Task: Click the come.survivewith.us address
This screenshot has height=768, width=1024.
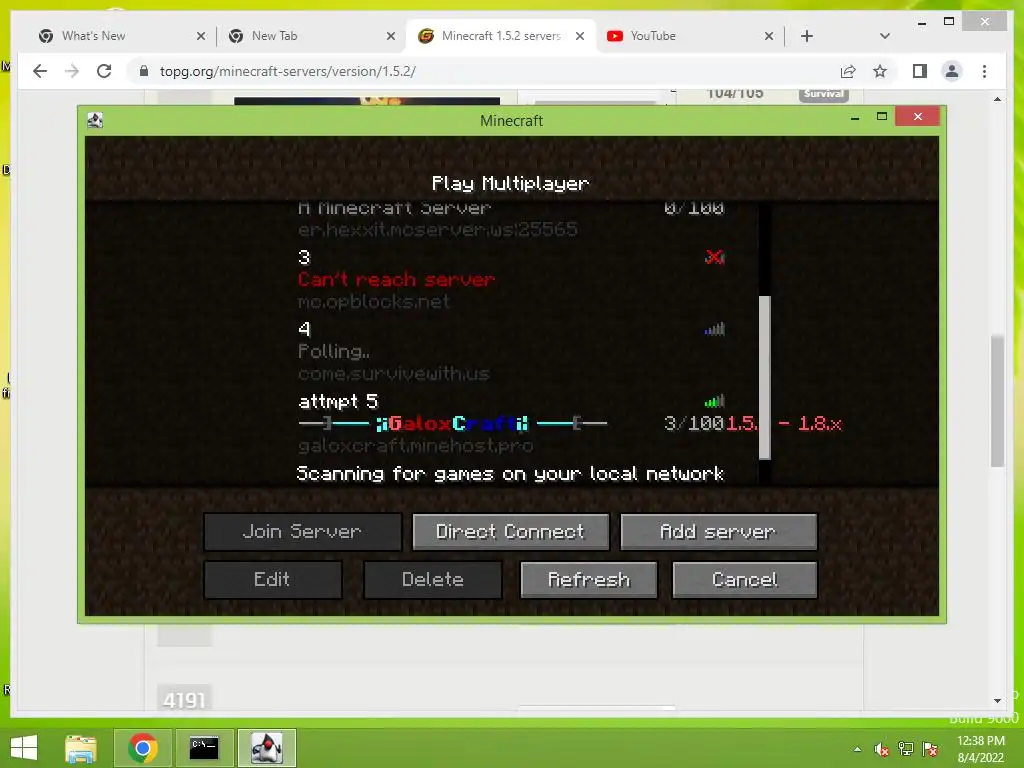Action: click(x=394, y=374)
